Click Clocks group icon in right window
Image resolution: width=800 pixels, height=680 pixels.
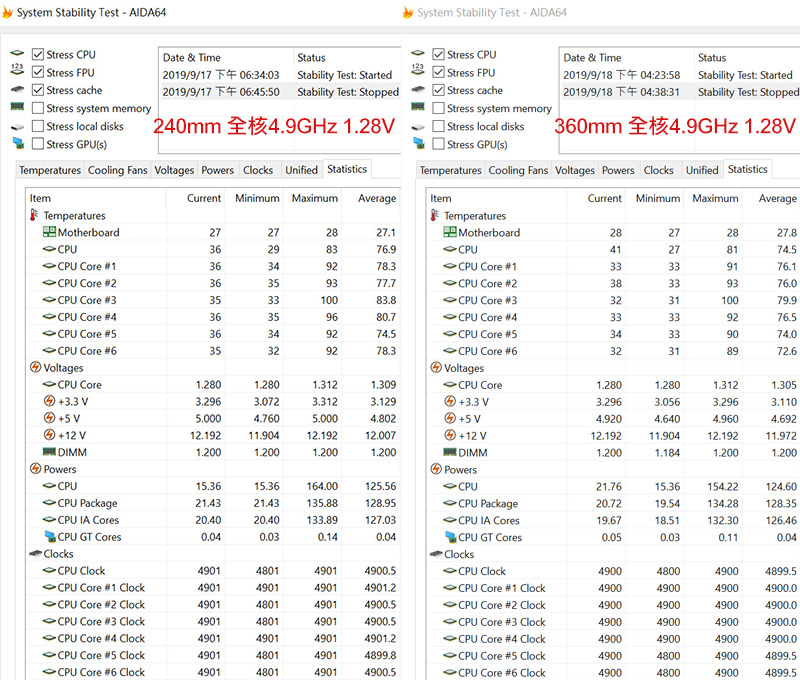pyautogui.click(x=436, y=554)
